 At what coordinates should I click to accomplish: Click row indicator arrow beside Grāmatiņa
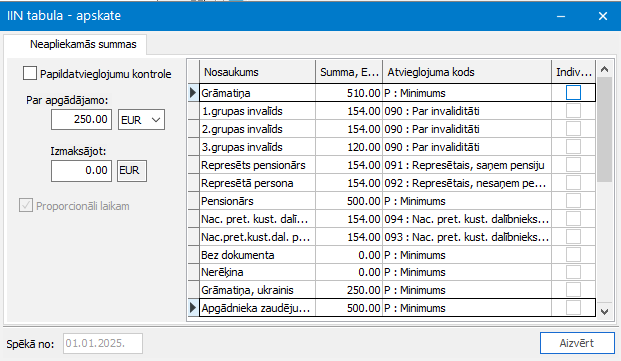pyautogui.click(x=193, y=93)
